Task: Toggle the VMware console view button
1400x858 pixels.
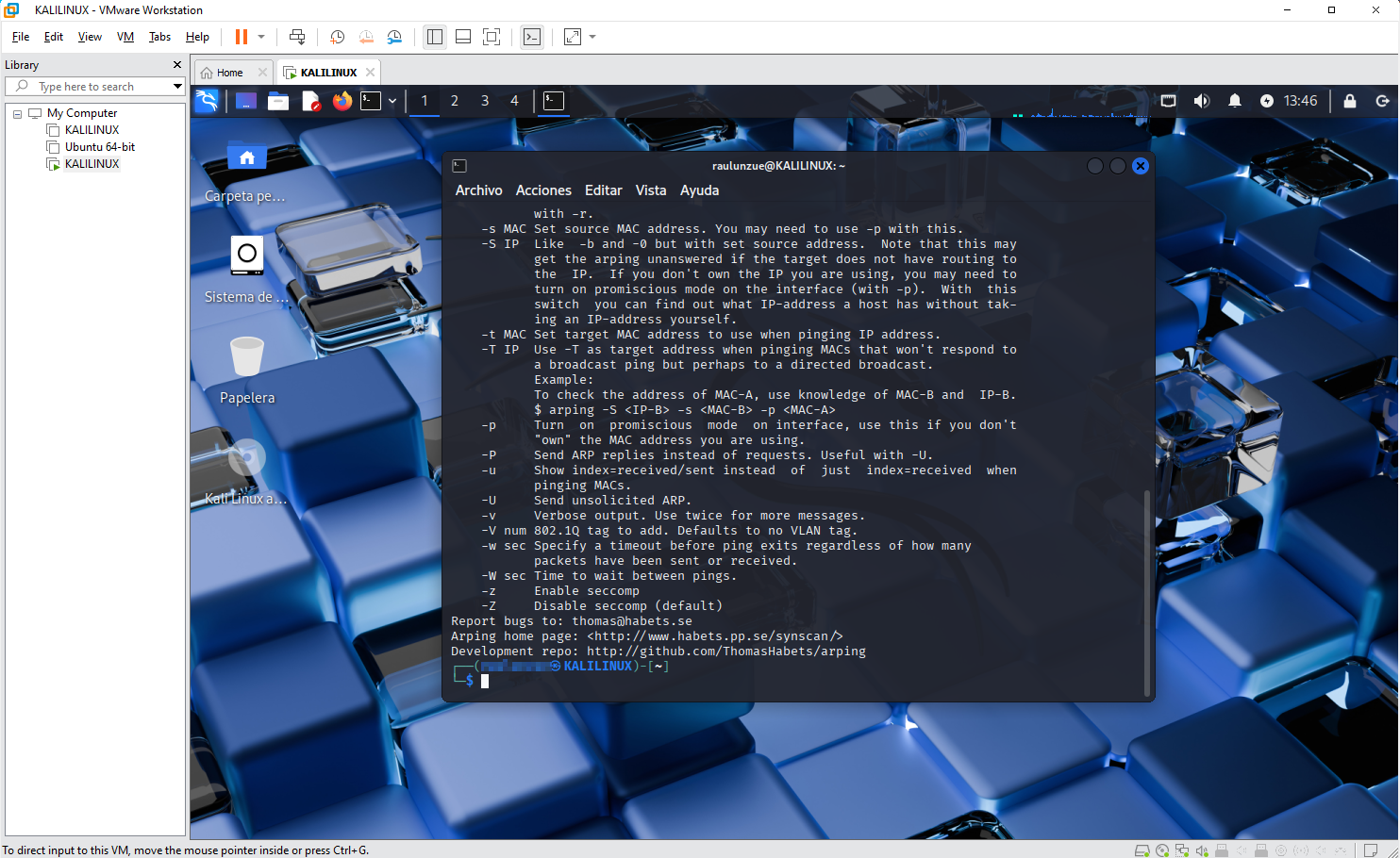Action: click(532, 37)
